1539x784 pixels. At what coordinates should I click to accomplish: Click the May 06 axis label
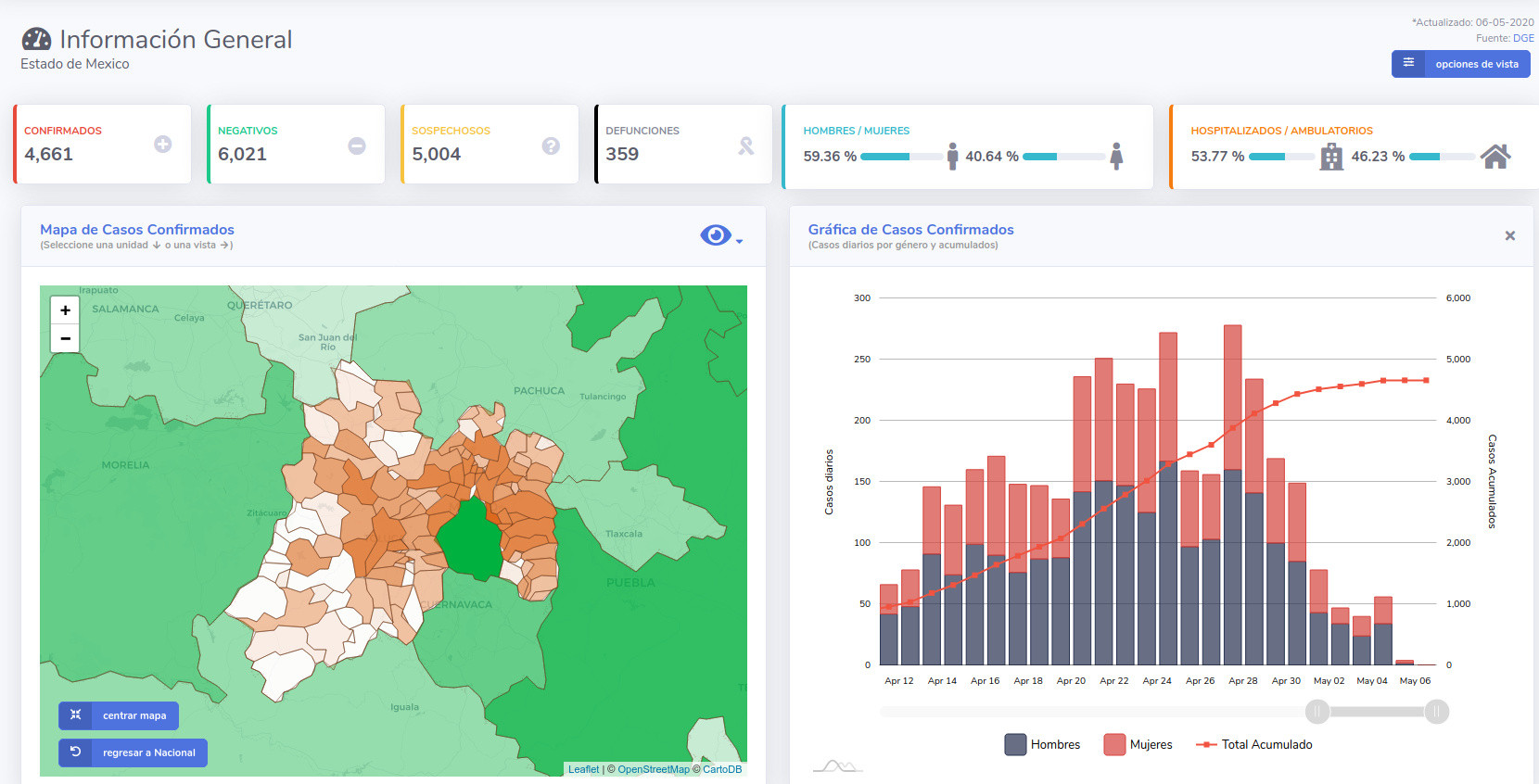click(x=1415, y=680)
